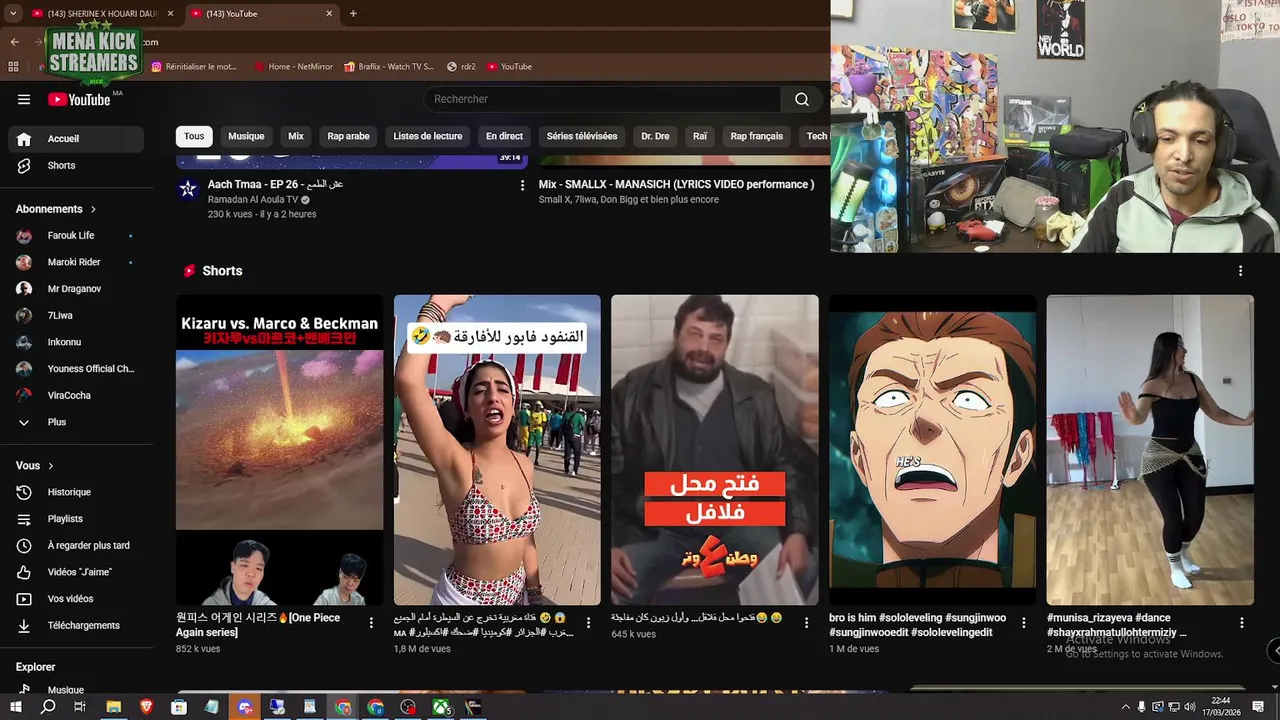Open the Home - NetMirror bookmark
This screenshot has width=1280, height=720.
[x=293, y=67]
